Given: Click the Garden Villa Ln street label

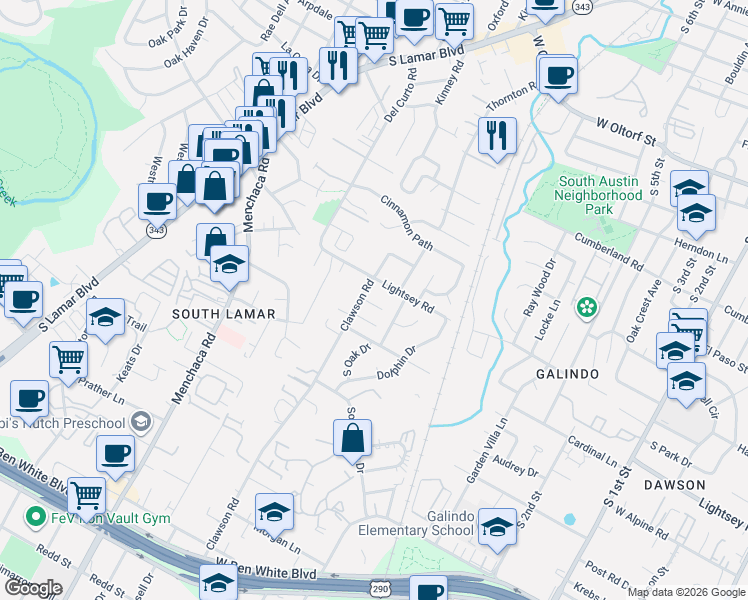Looking at the screenshot, I should pyautogui.click(x=487, y=451).
